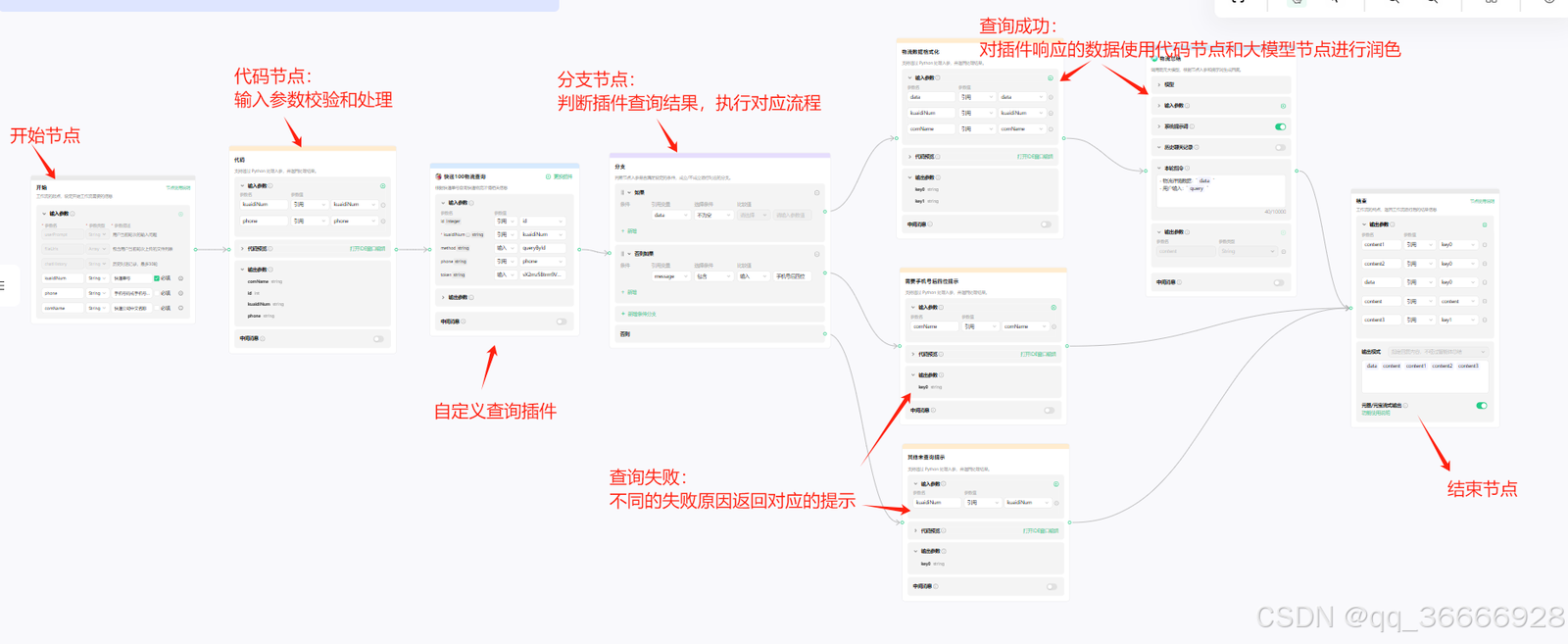Disable 系统提示词 toggle in LLM node
This screenshot has width=1568, height=644.
tap(1280, 126)
